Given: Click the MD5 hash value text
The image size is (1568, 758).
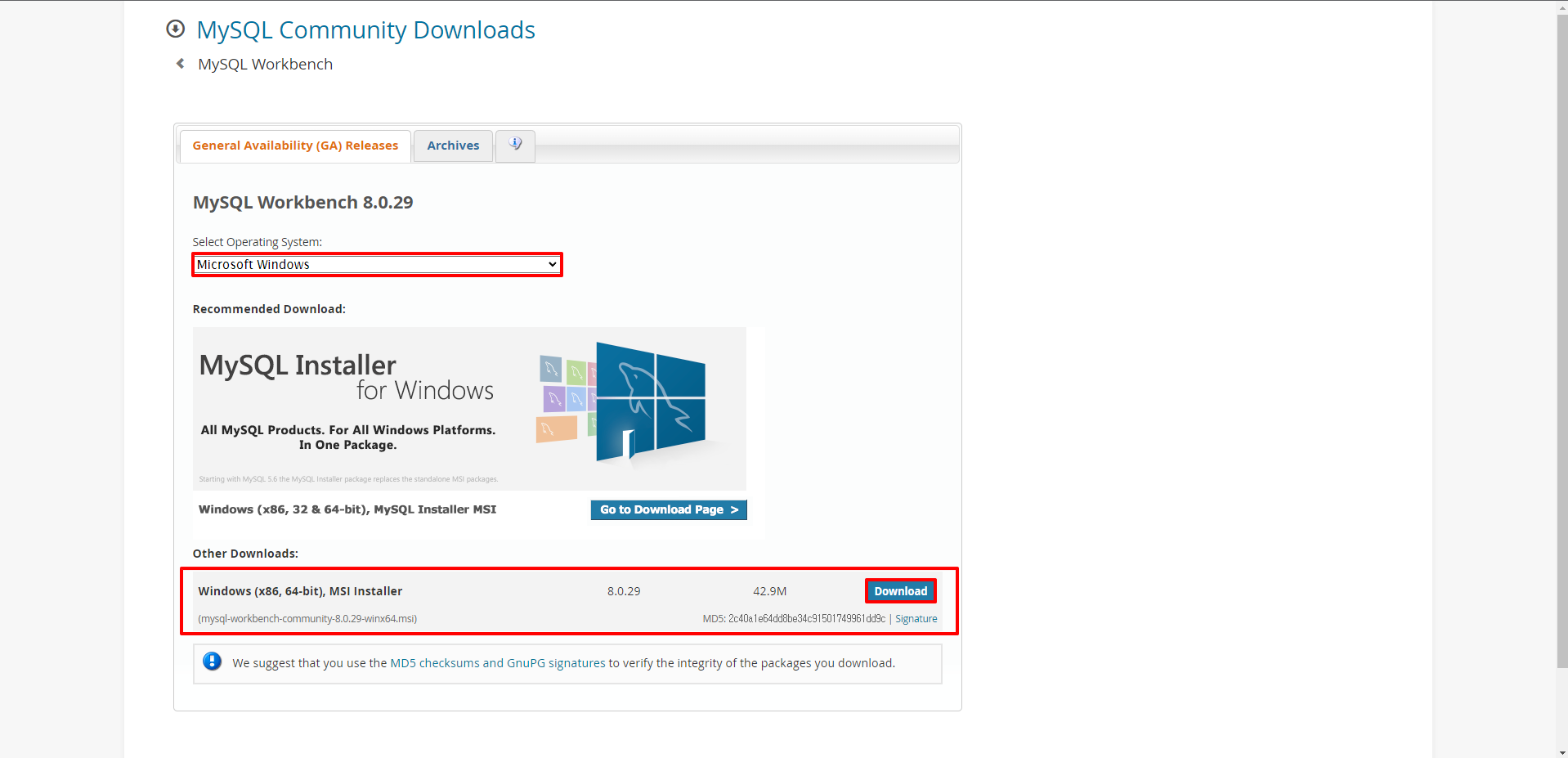Looking at the screenshot, I should pyautogui.click(x=807, y=619).
